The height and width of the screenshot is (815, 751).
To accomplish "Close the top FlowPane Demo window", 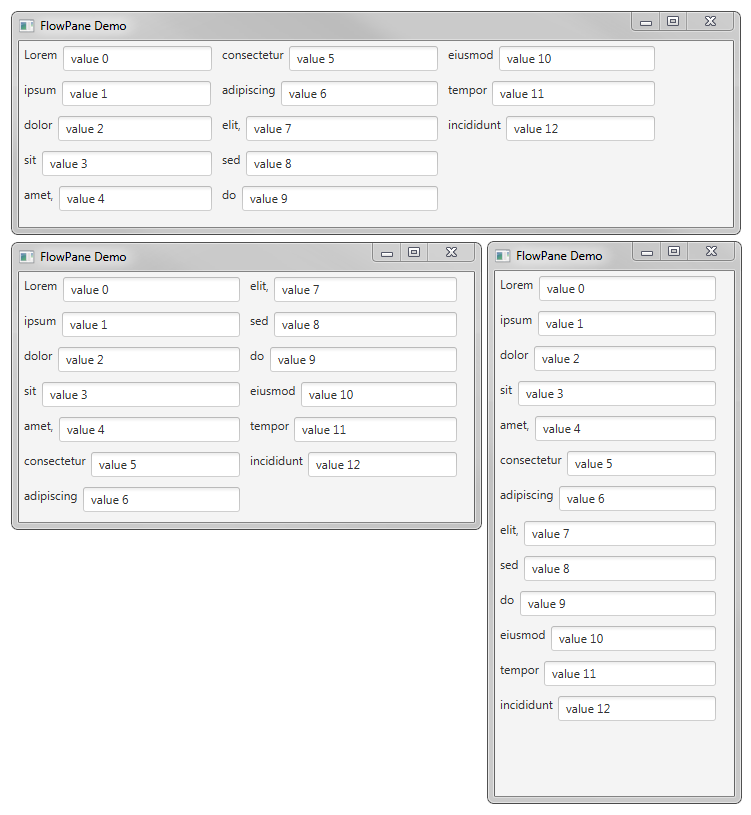I will (x=710, y=22).
